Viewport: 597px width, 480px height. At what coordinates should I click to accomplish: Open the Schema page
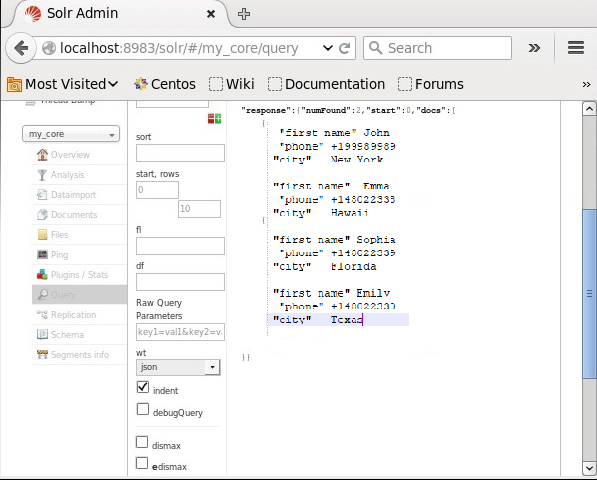pos(80,335)
